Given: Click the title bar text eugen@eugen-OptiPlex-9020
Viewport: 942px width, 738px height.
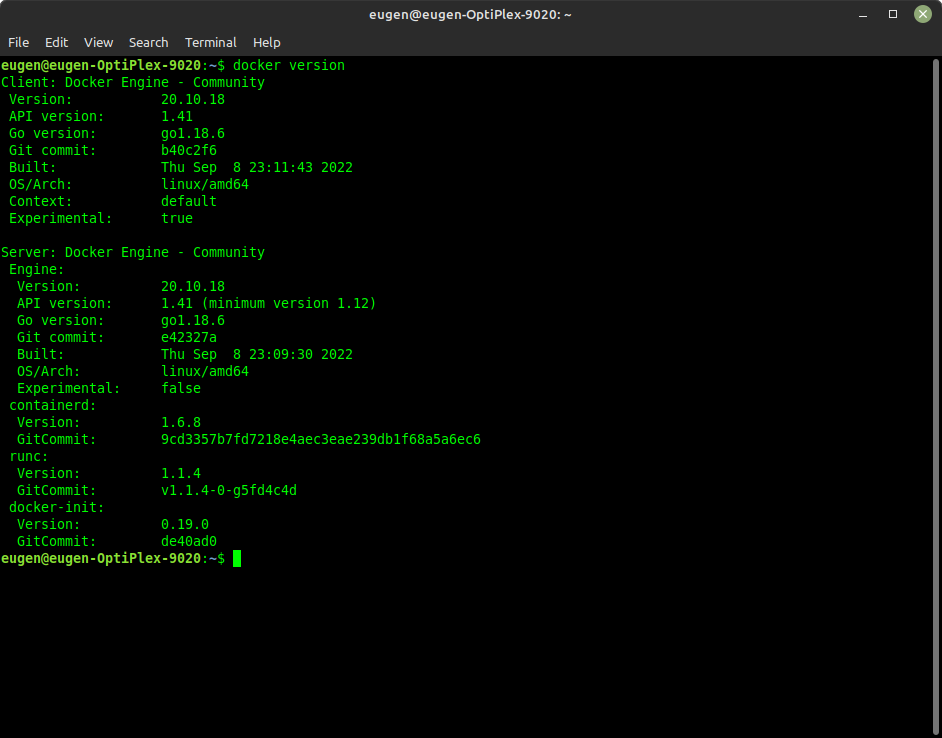Looking at the screenshot, I should [470, 14].
